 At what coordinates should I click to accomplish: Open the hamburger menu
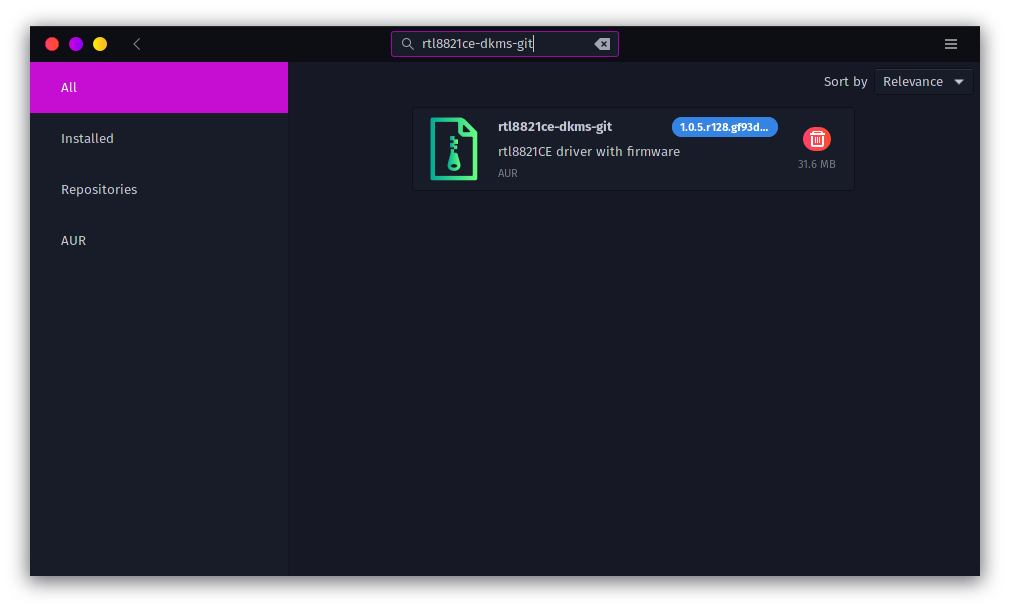pyautogui.click(x=951, y=44)
